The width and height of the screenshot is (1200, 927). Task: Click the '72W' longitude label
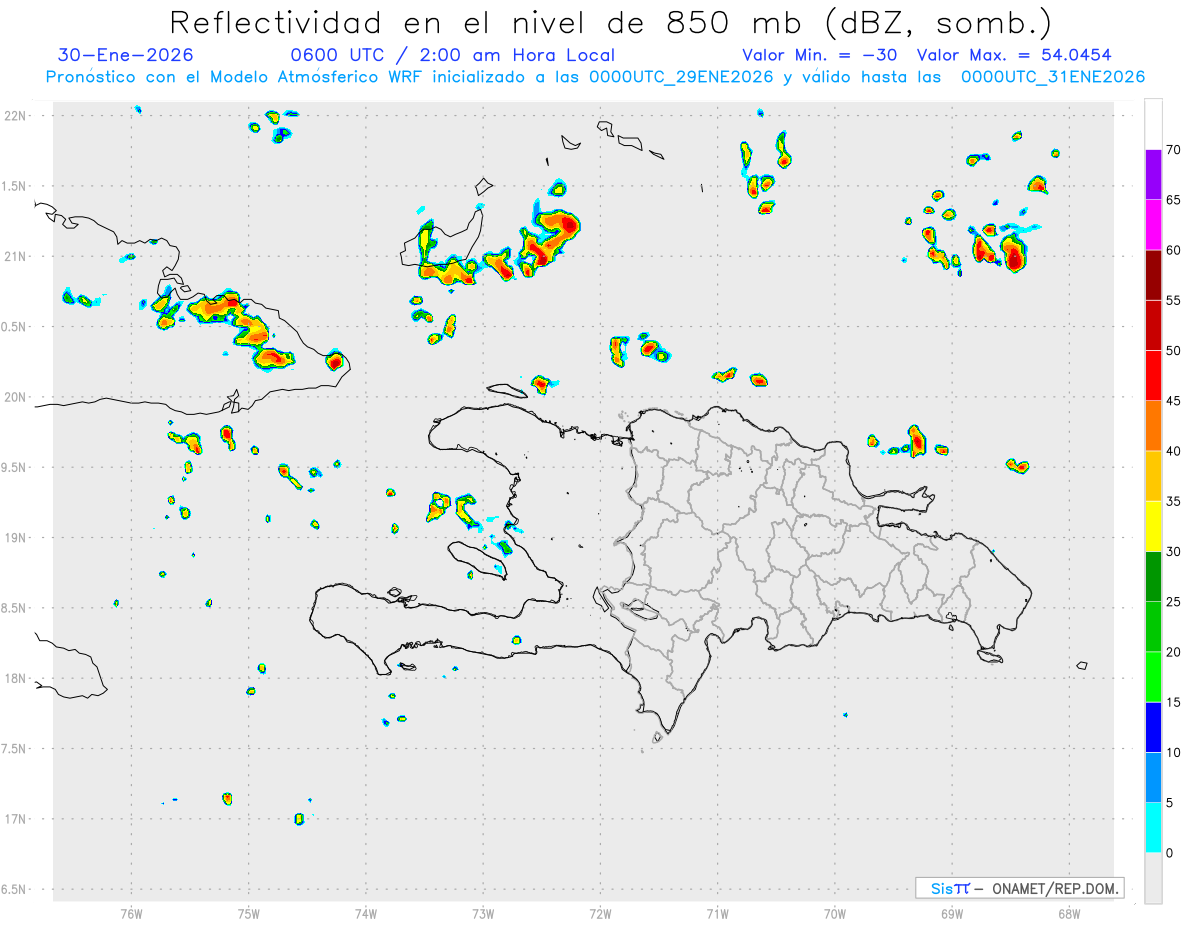point(600,913)
